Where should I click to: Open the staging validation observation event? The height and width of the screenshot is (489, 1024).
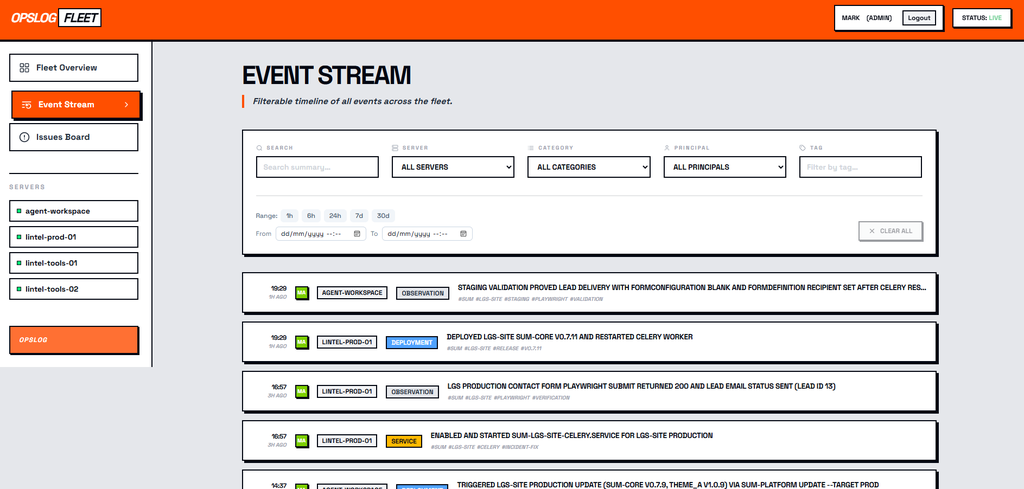[x=590, y=292]
